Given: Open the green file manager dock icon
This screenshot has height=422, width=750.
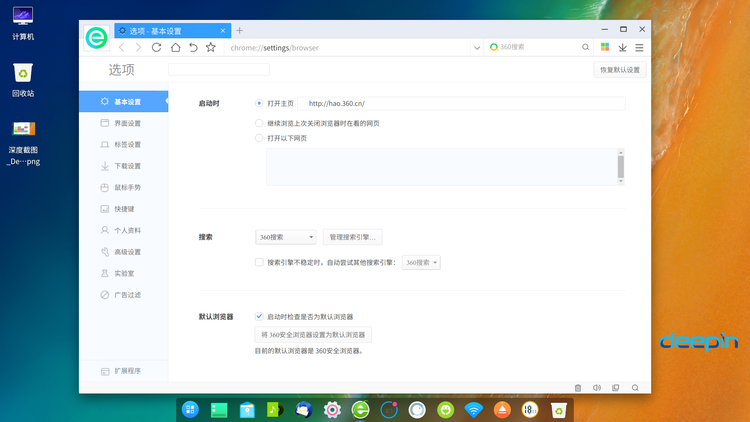Looking at the screenshot, I should [x=219, y=410].
